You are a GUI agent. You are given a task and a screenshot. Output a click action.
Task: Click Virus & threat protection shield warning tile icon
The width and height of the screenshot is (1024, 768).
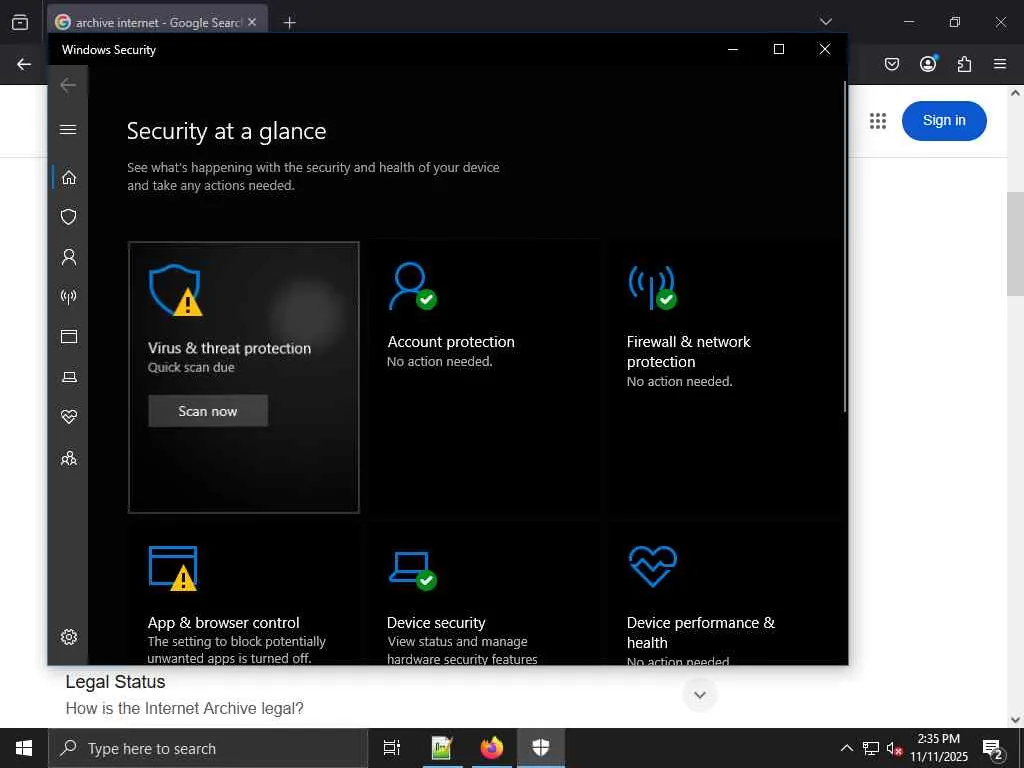[x=175, y=290]
